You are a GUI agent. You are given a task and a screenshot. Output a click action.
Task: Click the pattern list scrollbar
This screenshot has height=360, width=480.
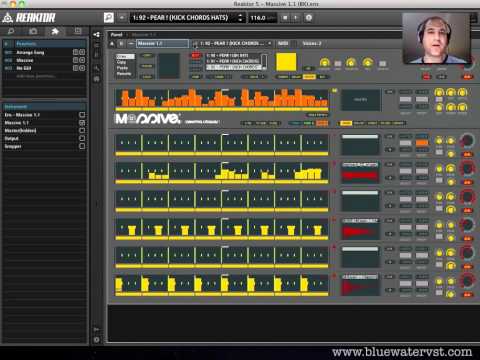(x=264, y=61)
